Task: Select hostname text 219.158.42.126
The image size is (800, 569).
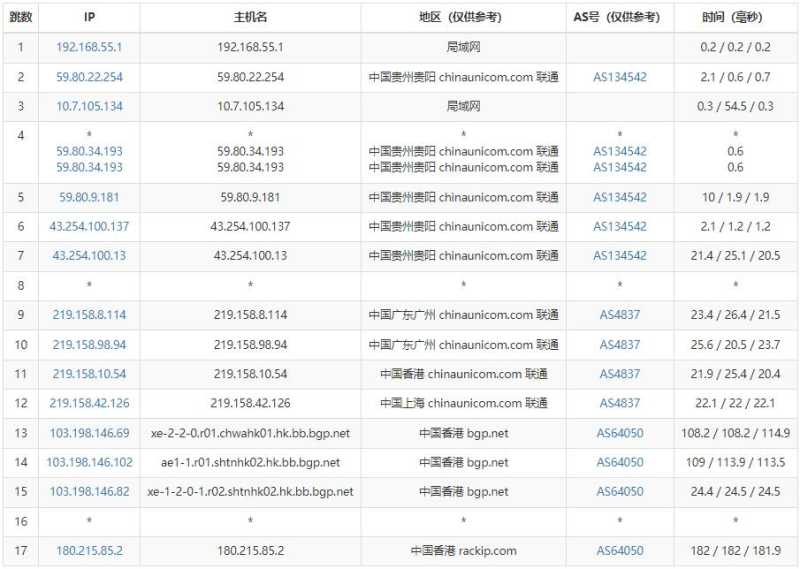Action: click(250, 403)
